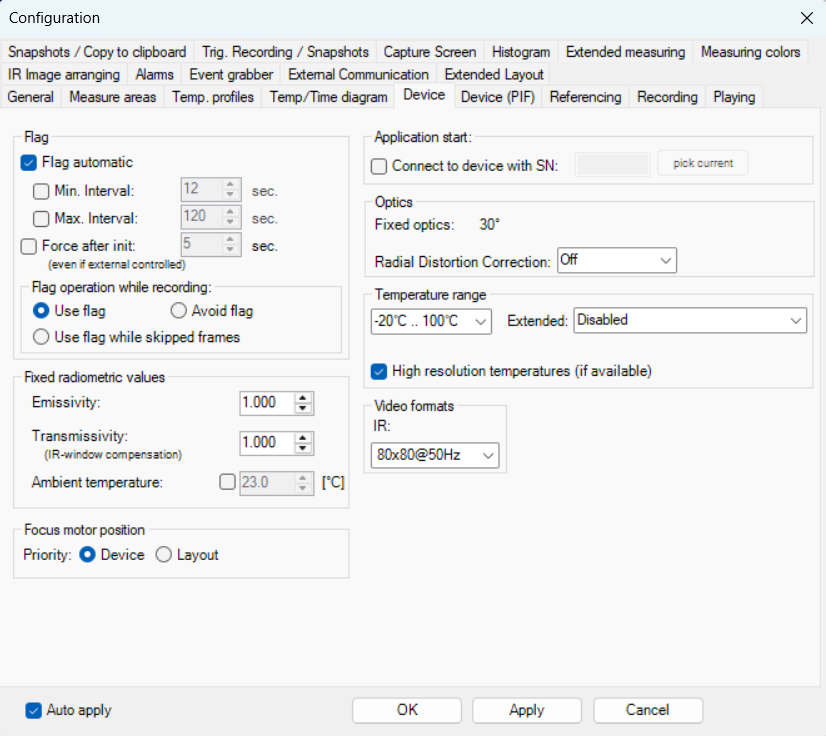Screen dimensions: 826x736
Task: Click the Transmissivity input field
Action: 267,443
